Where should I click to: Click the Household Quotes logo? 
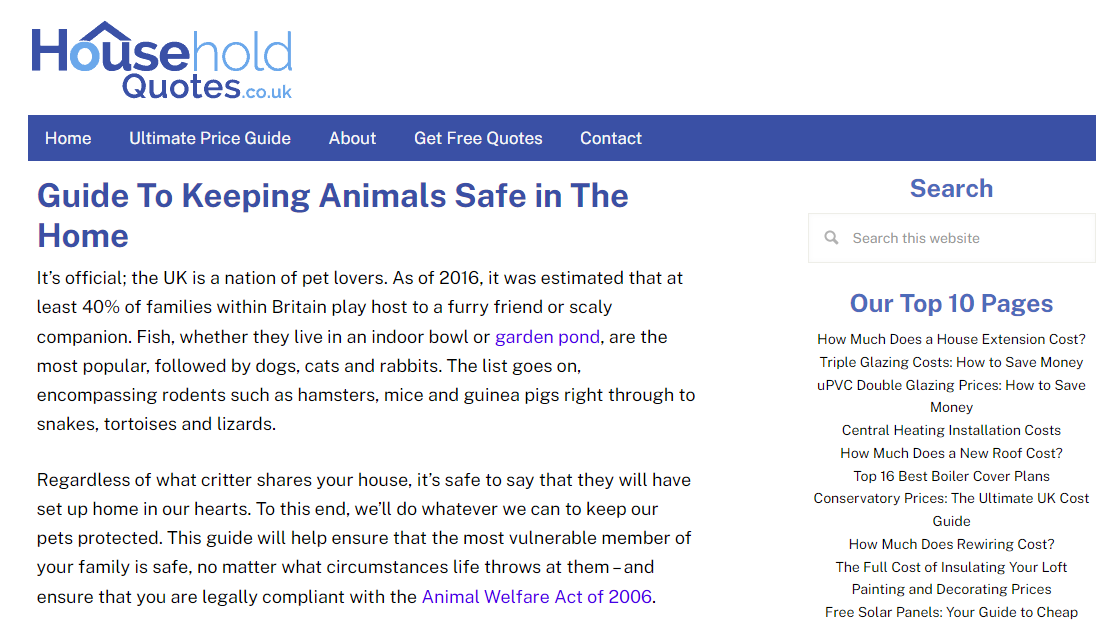tap(162, 62)
